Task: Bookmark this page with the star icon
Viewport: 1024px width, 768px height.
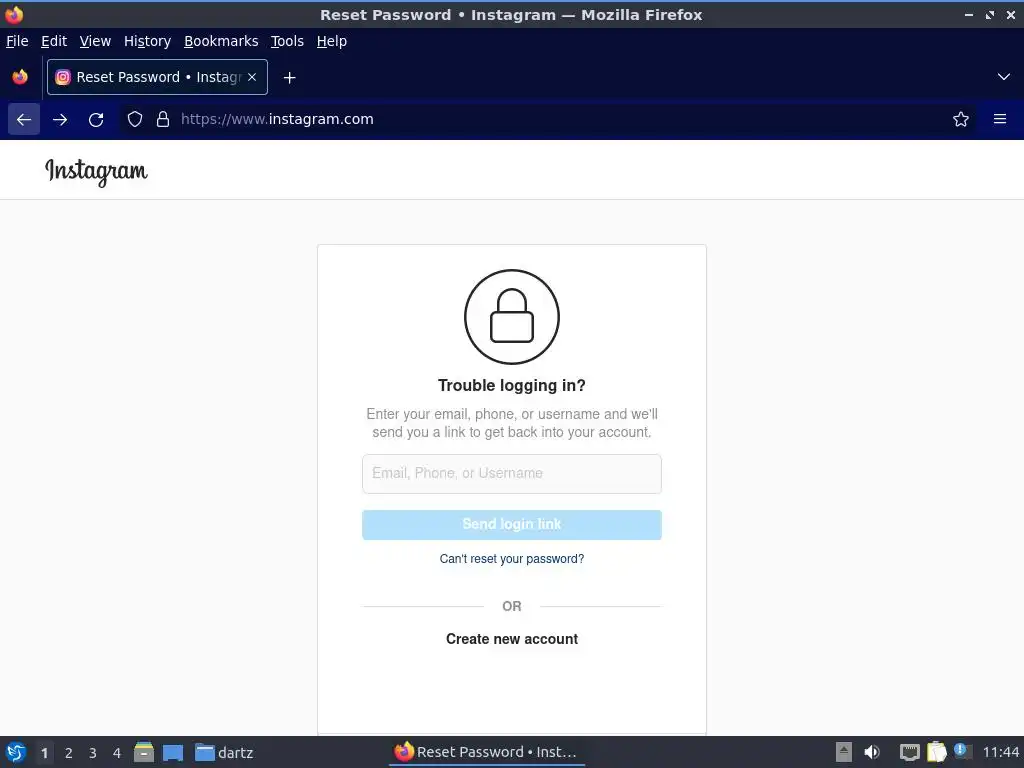Action: [x=961, y=120]
